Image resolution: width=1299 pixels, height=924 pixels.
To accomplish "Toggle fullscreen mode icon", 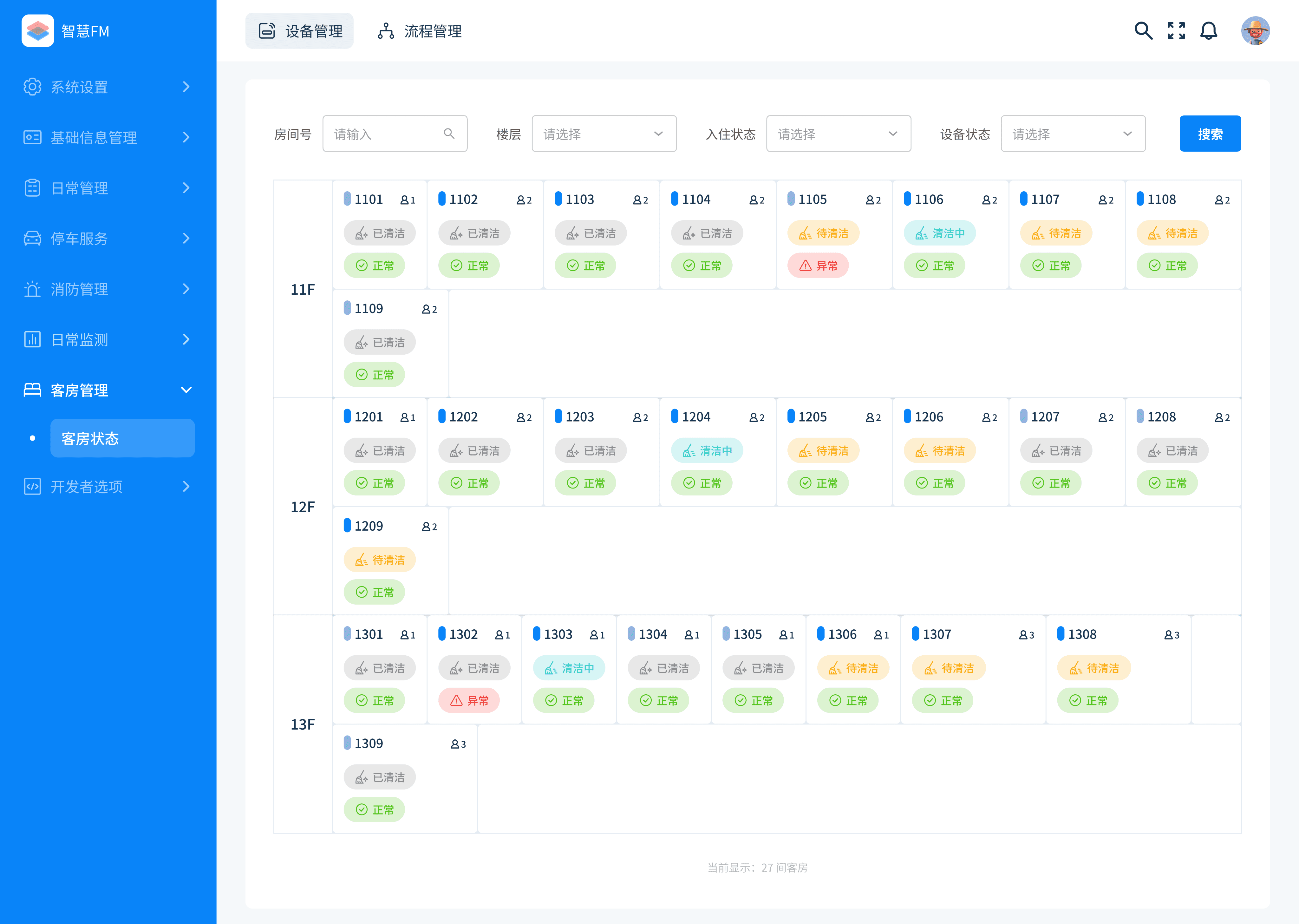I will [1176, 31].
